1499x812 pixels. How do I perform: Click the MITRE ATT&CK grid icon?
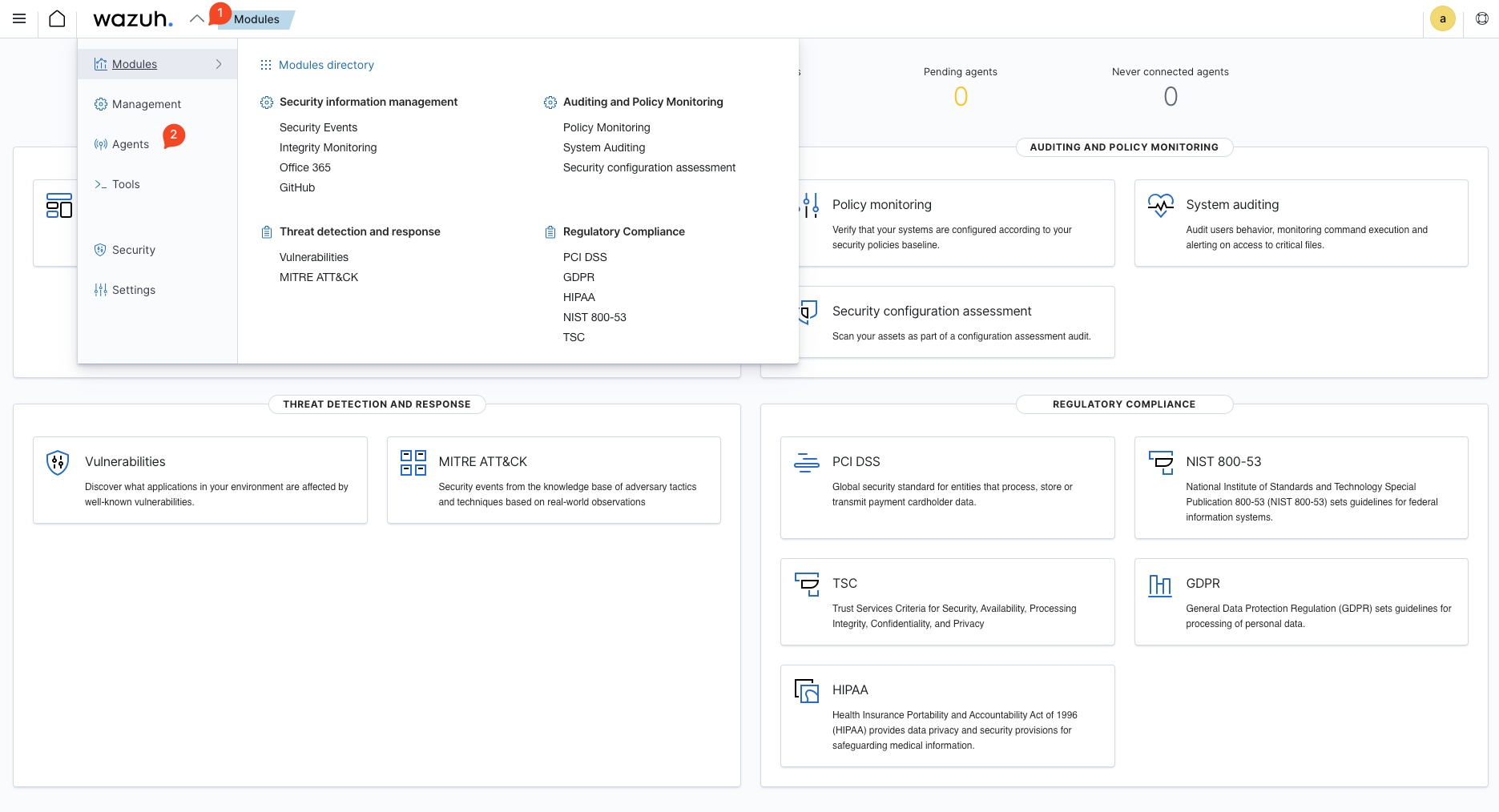pyautogui.click(x=413, y=463)
